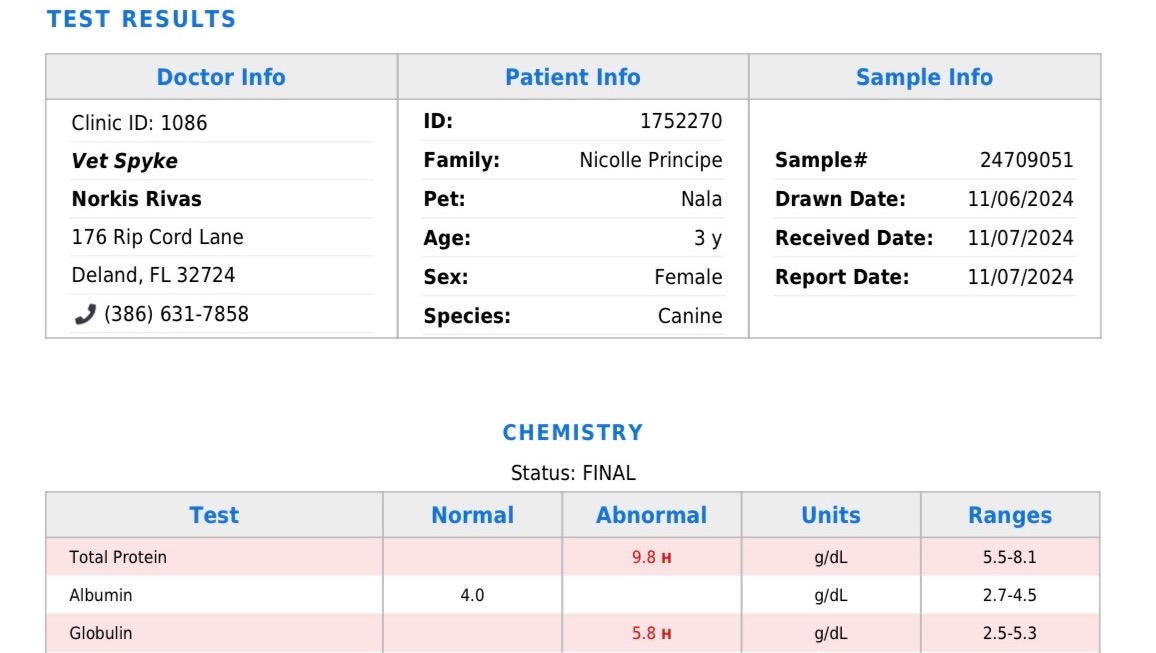Image resolution: width=1156 pixels, height=653 pixels.
Task: Click the Ranges column header
Action: (1010, 515)
